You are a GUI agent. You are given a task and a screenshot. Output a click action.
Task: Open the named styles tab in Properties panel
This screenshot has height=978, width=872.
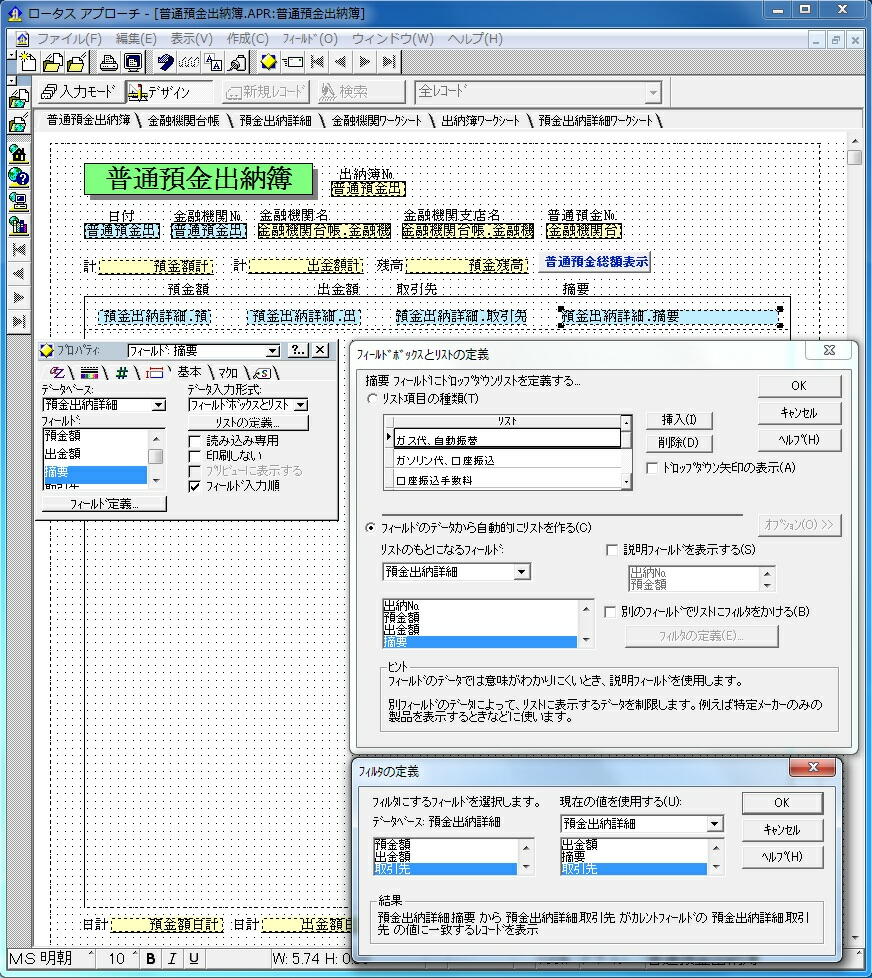tap(263, 373)
